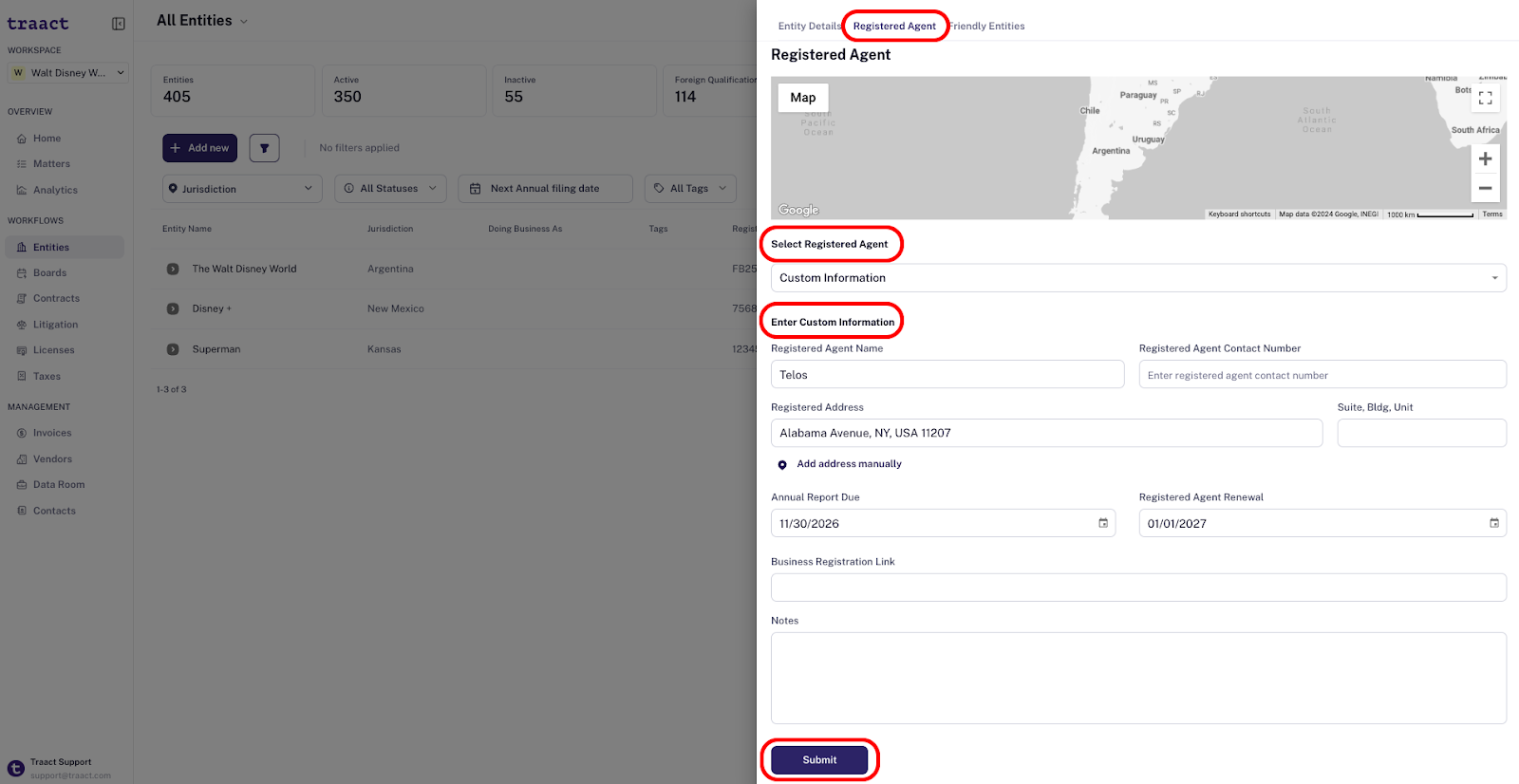Click the Vendors icon in sidebar
Image resolution: width=1519 pixels, height=784 pixels.
pyautogui.click(x=22, y=459)
